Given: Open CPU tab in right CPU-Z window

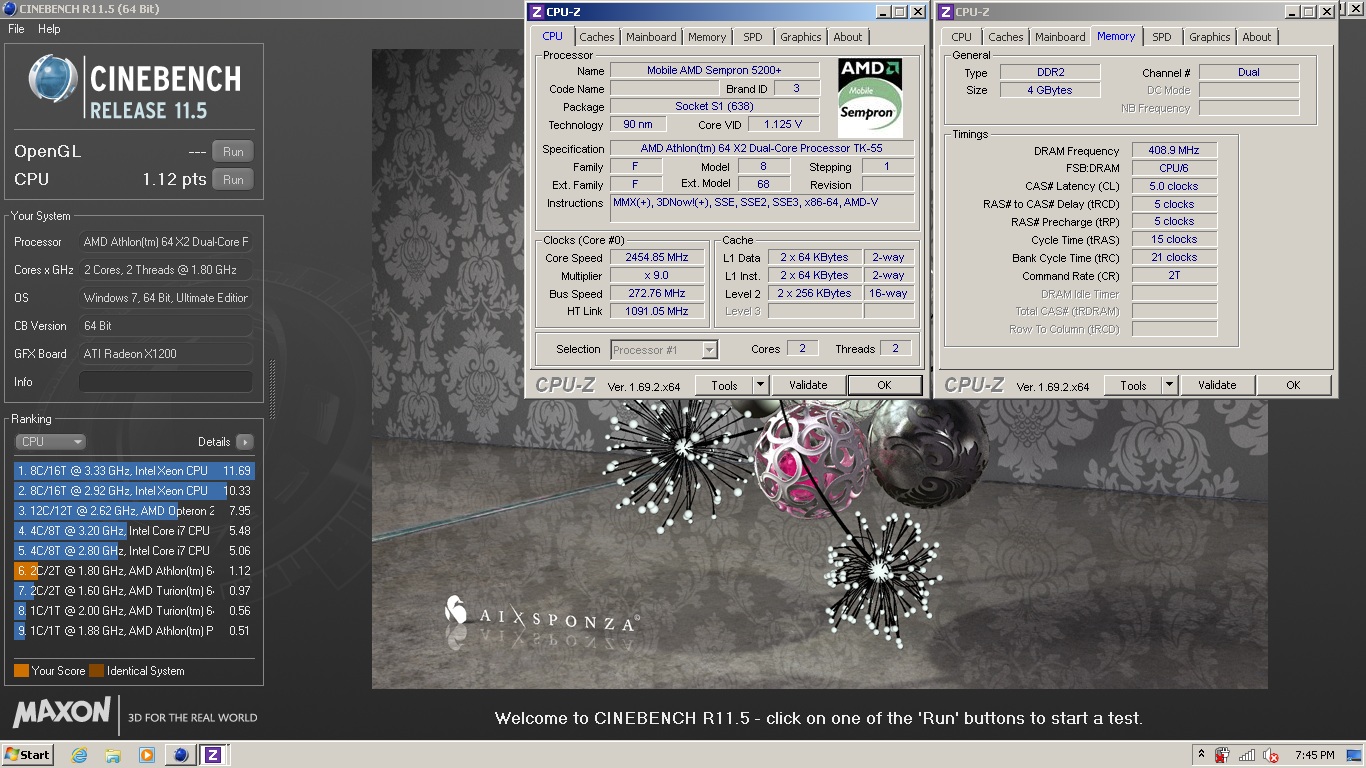Looking at the screenshot, I should (961, 37).
